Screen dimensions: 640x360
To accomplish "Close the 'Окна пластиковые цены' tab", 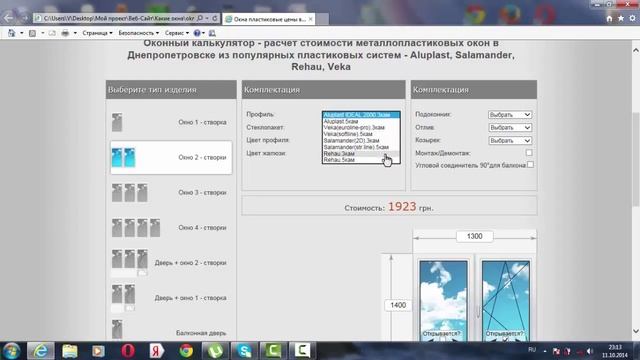I will [311, 19].
